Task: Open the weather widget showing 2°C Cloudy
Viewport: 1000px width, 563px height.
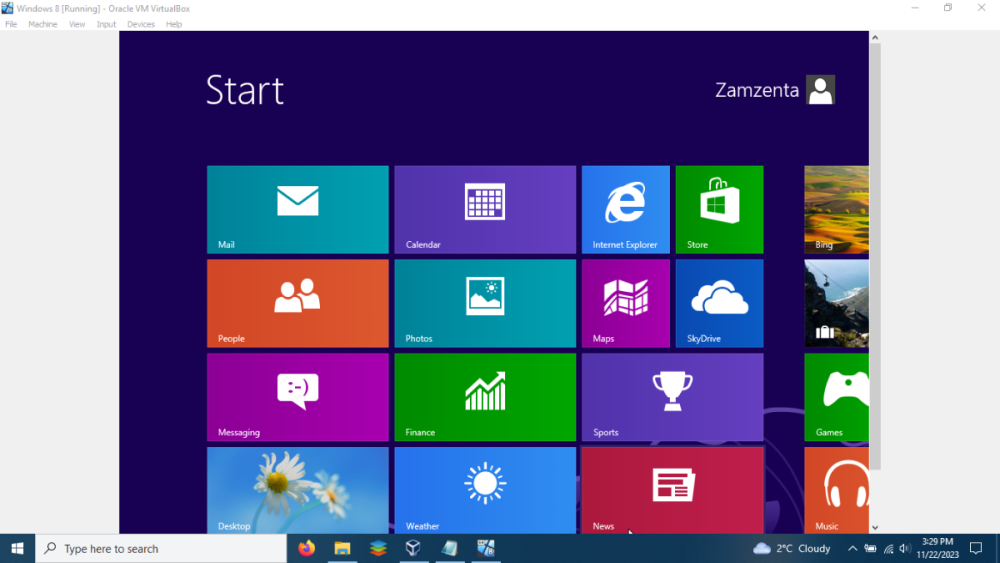Action: pyautogui.click(x=791, y=548)
